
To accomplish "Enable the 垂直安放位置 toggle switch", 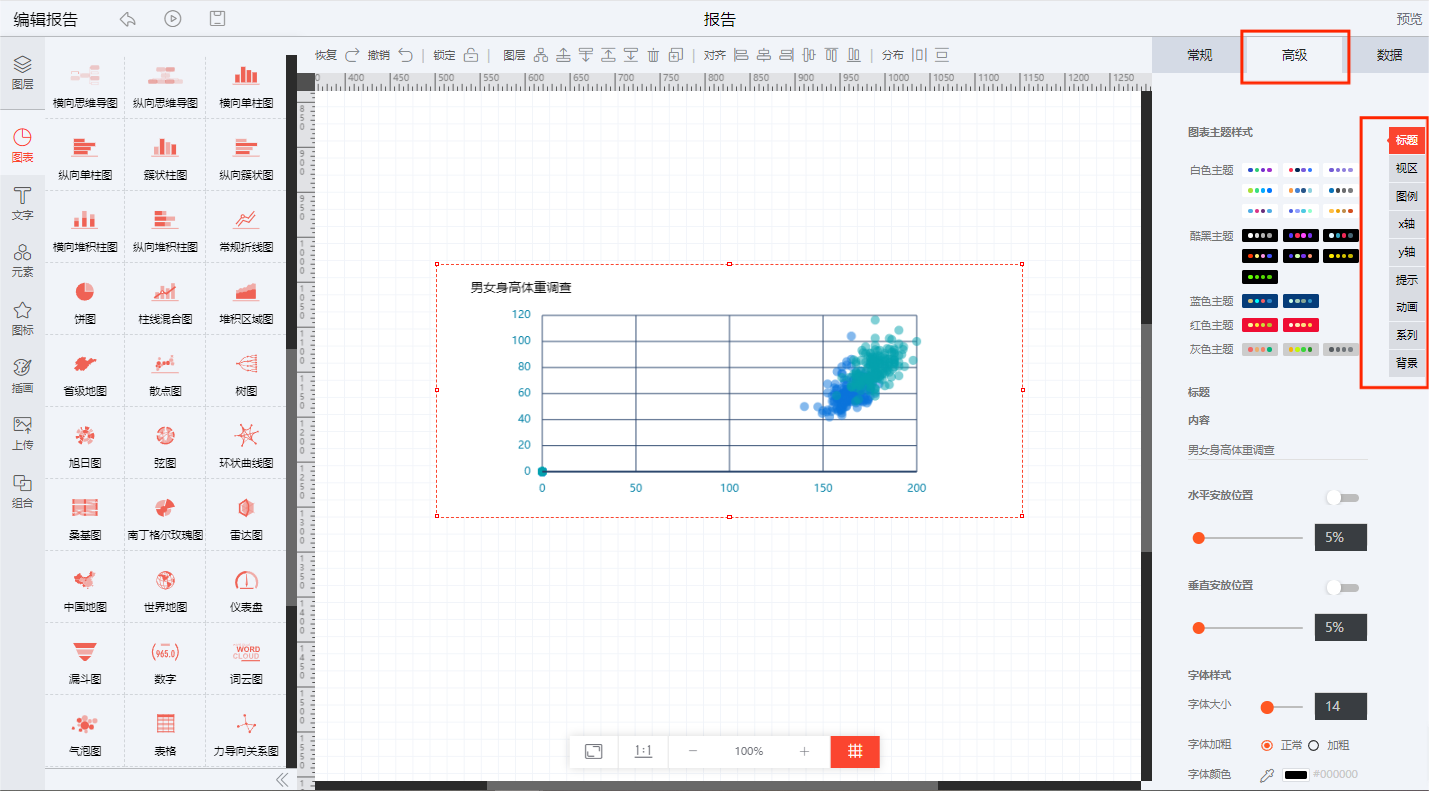I will point(1341,588).
